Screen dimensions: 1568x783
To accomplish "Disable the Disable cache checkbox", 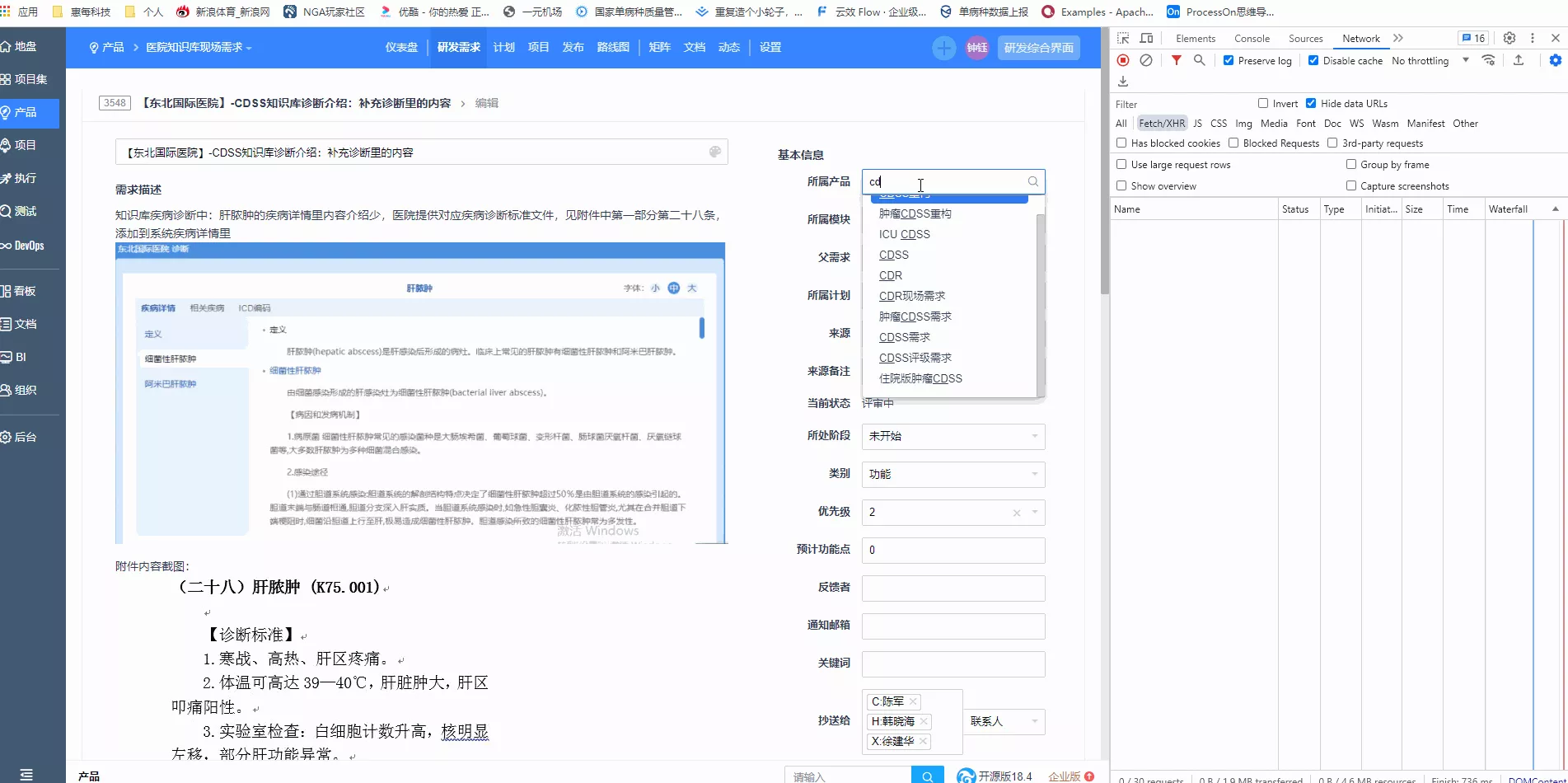I will (x=1313, y=60).
